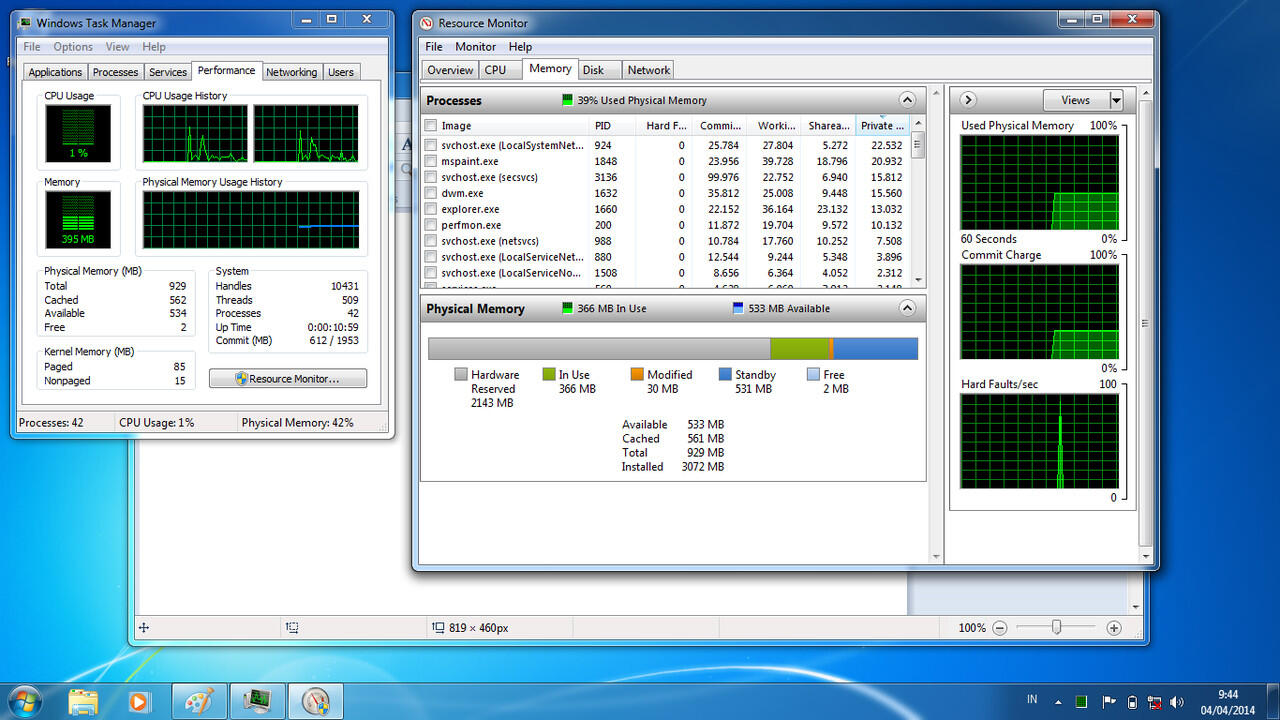Sort by the Private column header
Viewport: 1280px width, 720px height.
pos(882,125)
